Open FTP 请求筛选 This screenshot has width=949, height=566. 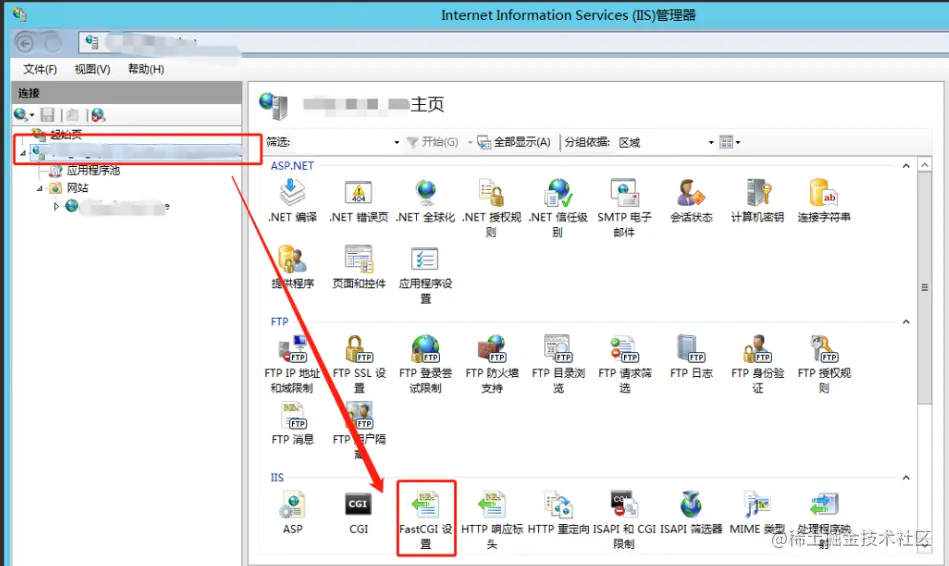click(x=624, y=364)
